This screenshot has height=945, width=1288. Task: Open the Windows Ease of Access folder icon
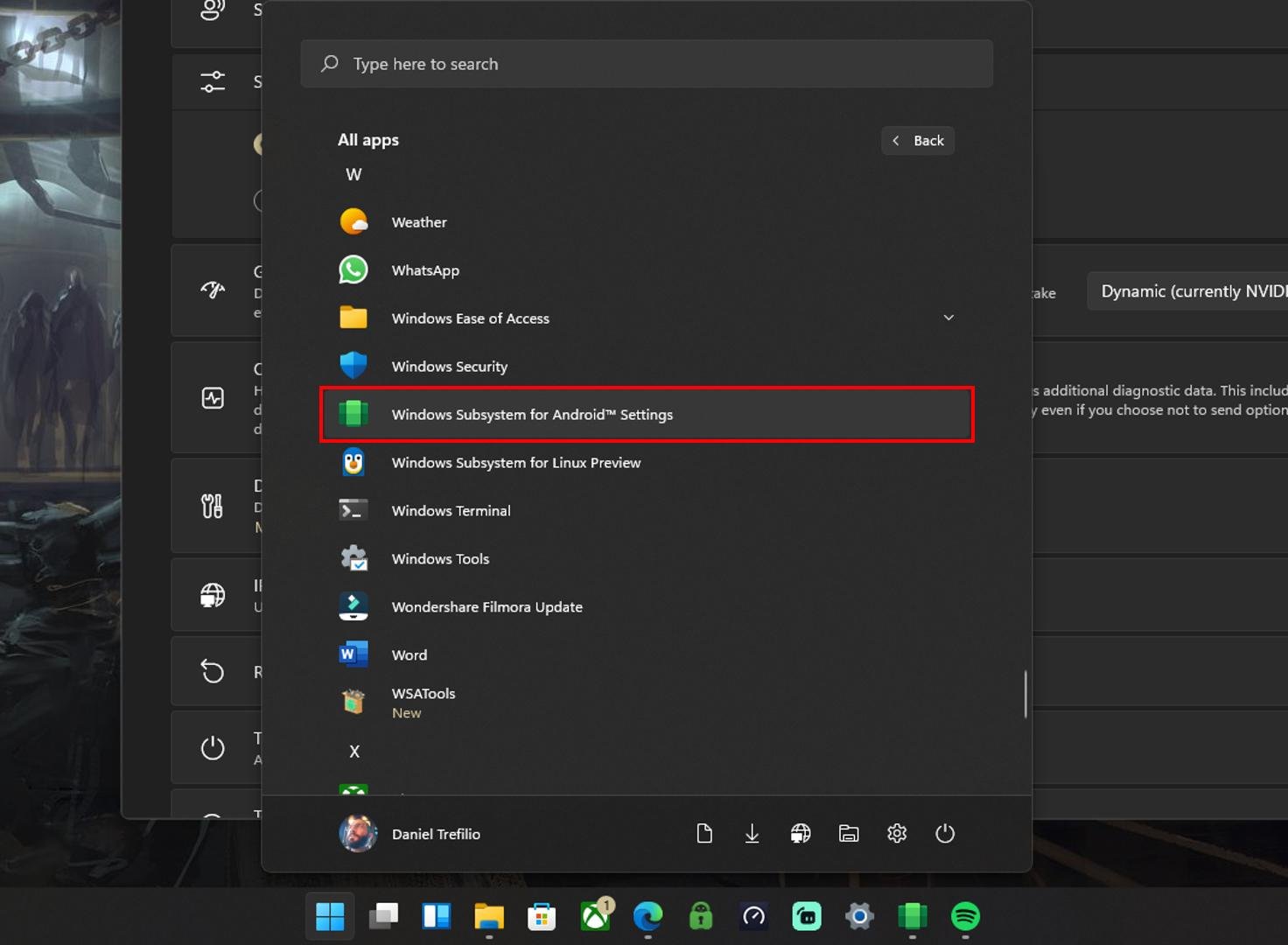pos(353,318)
